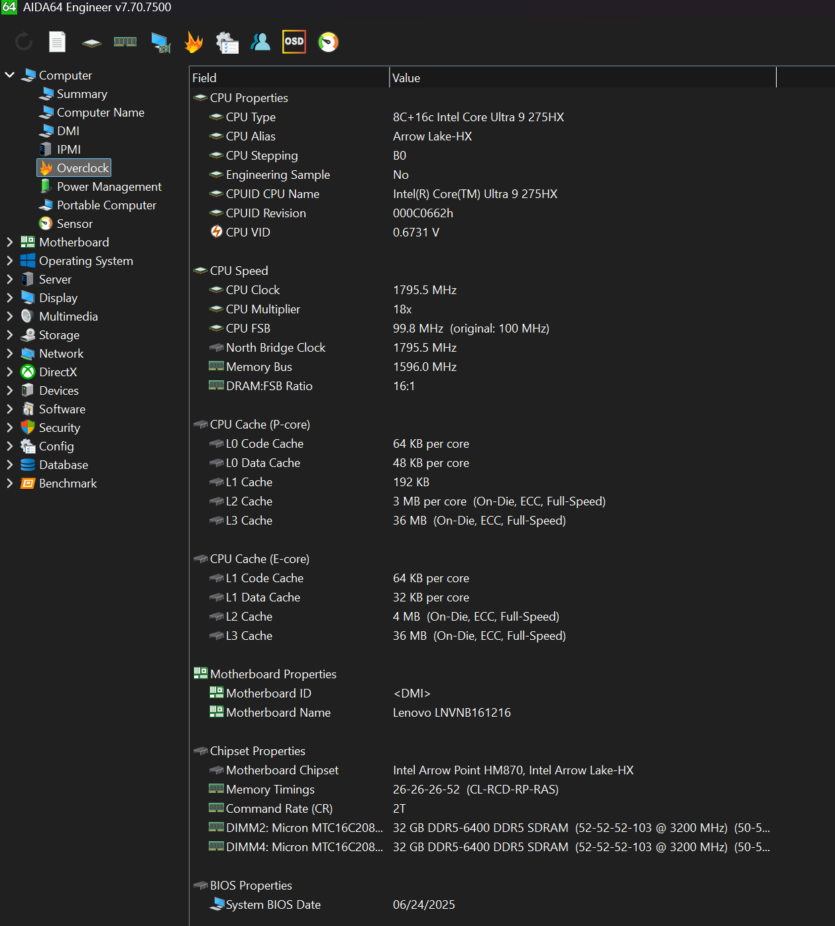Expand the Multimedia node arrow
Image resolution: width=835 pixels, height=926 pixels.
click(x=9, y=316)
